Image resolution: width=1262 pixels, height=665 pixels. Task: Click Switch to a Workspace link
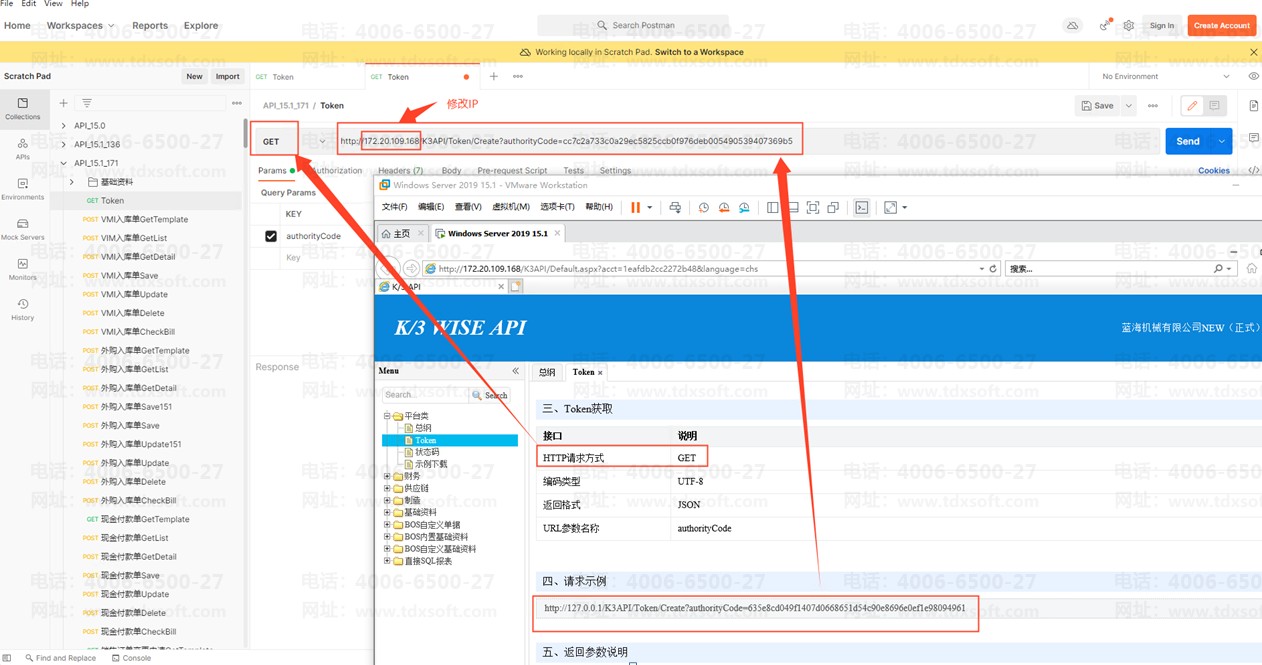(699, 52)
